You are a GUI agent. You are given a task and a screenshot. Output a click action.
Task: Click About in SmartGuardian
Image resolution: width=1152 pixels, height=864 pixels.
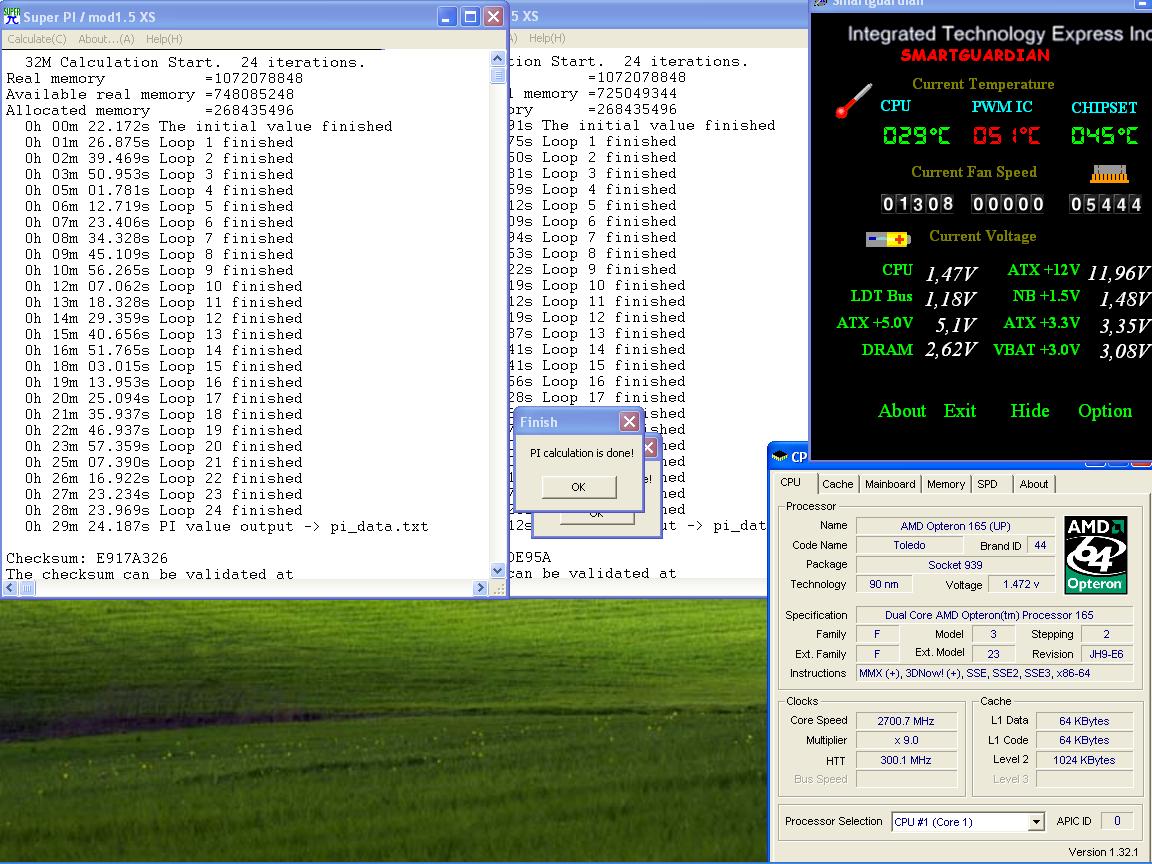901,411
